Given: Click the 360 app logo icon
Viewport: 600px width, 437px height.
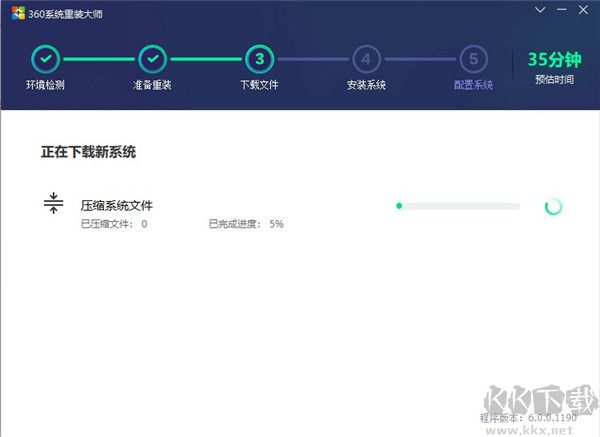Looking at the screenshot, I should pos(18,13).
